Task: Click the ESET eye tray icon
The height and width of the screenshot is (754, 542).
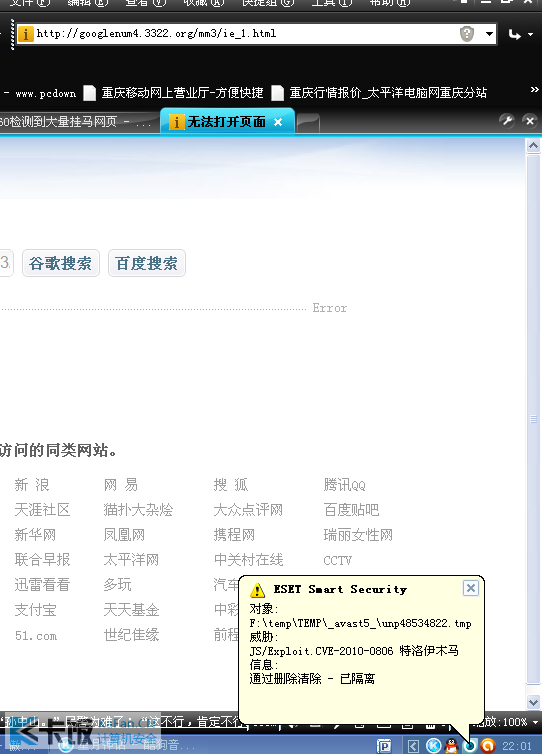Action: click(469, 746)
